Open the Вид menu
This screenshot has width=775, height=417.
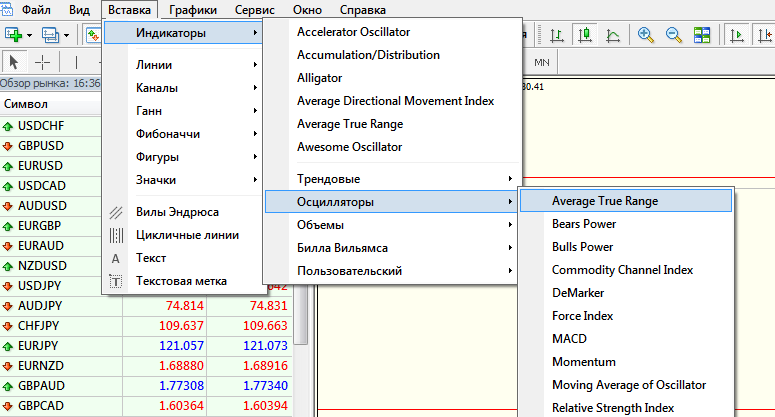tap(79, 9)
